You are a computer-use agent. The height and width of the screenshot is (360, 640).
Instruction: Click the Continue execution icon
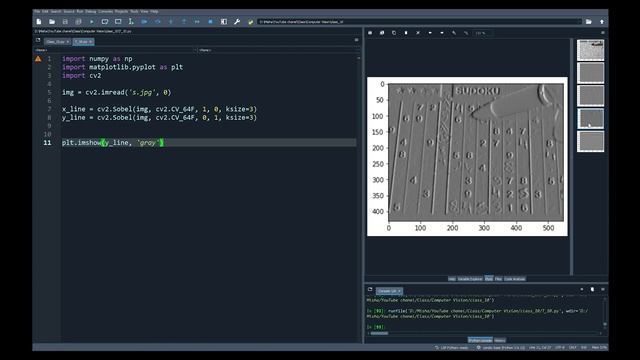(x=197, y=22)
